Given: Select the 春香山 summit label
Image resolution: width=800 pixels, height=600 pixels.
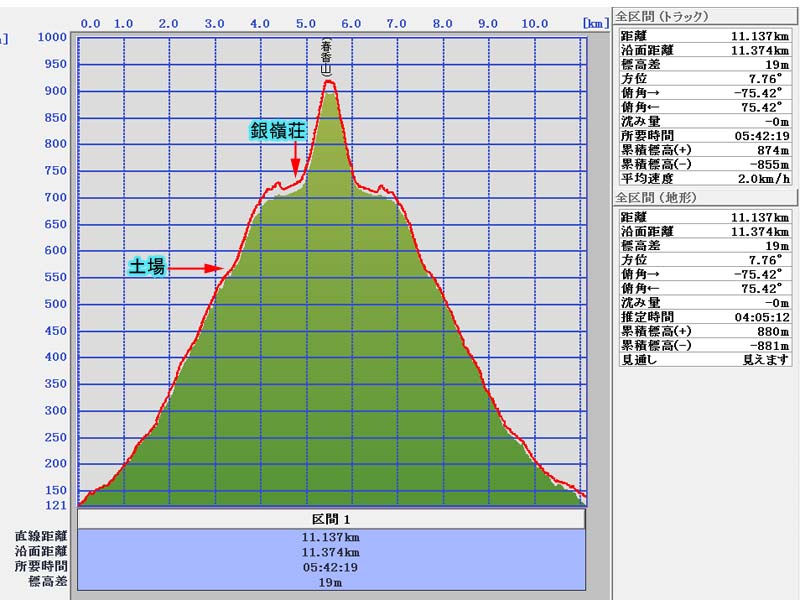Looking at the screenshot, I should tap(327, 58).
